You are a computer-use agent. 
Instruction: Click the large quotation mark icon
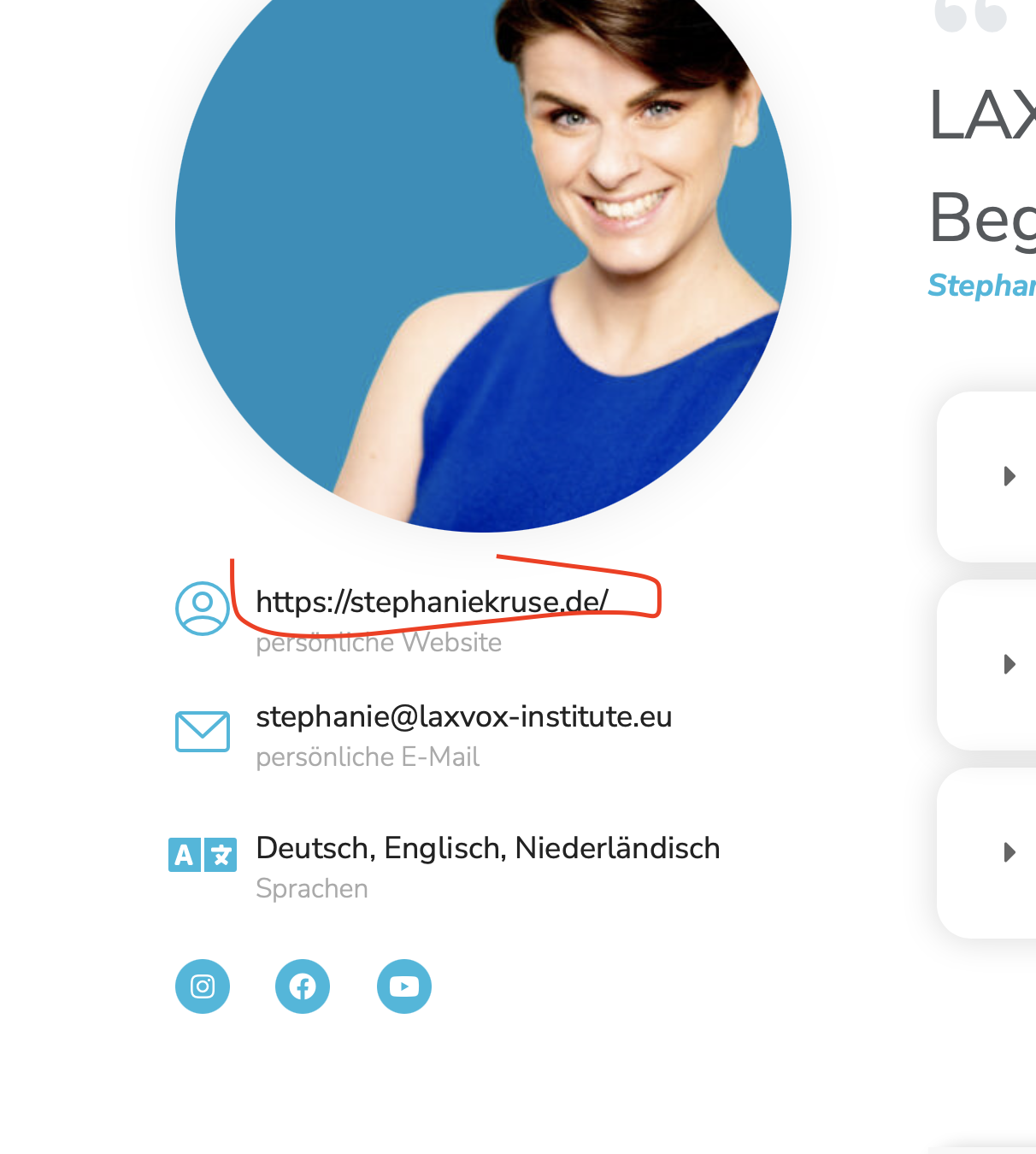[x=971, y=15]
